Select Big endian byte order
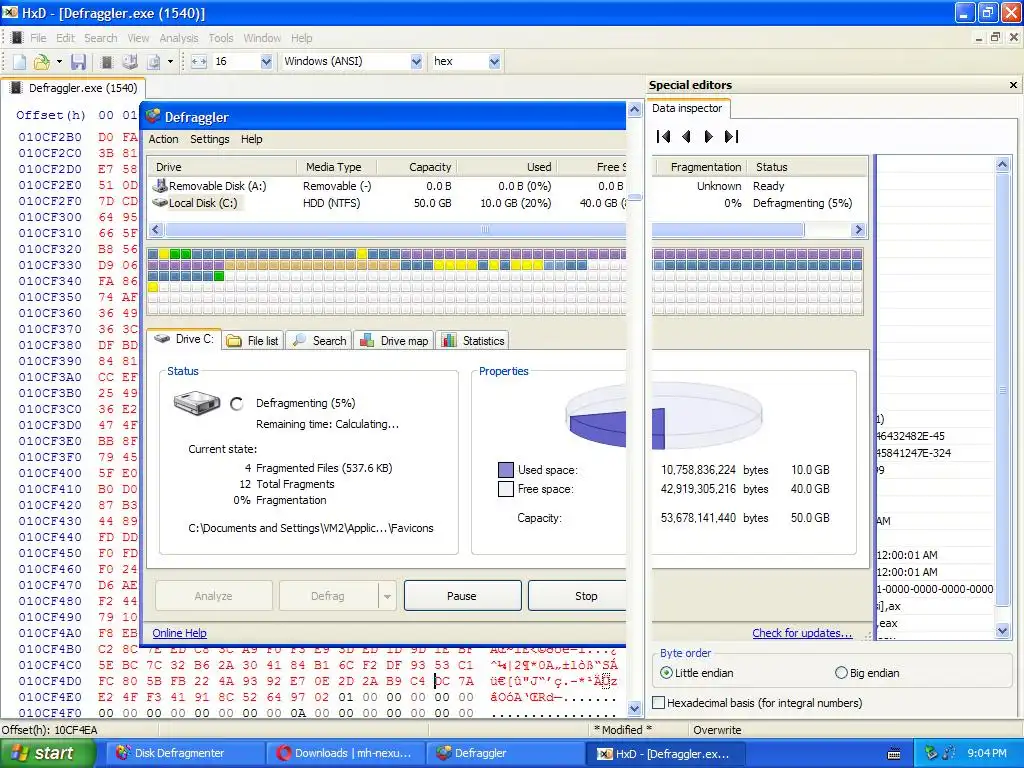Viewport: 1024px width, 768px height. pyautogui.click(x=841, y=673)
